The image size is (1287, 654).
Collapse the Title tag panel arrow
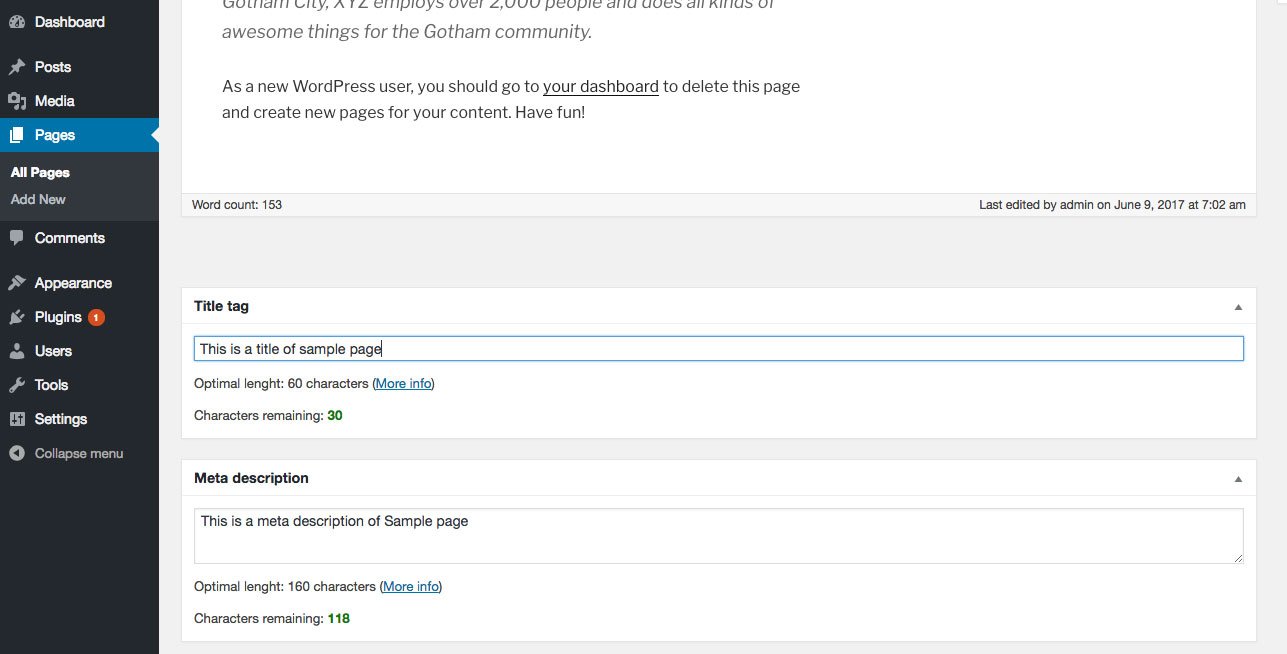click(x=1238, y=307)
